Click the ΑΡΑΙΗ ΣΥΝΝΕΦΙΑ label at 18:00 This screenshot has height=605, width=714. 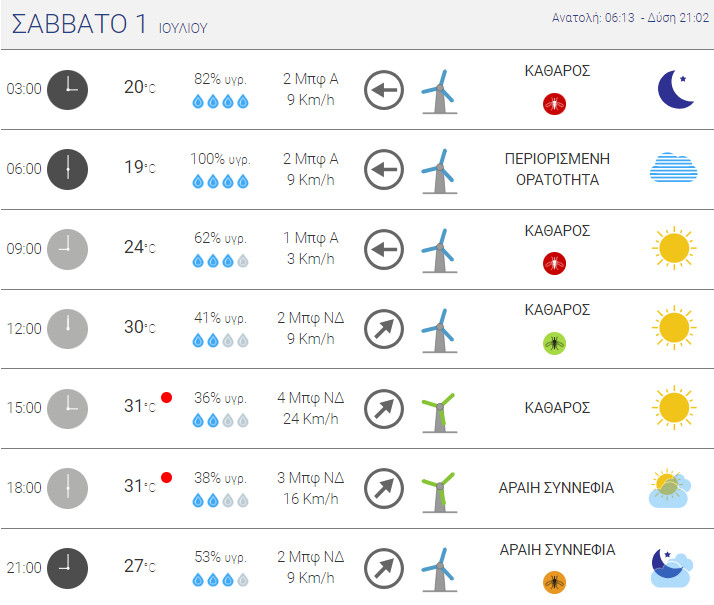pyautogui.click(x=556, y=488)
